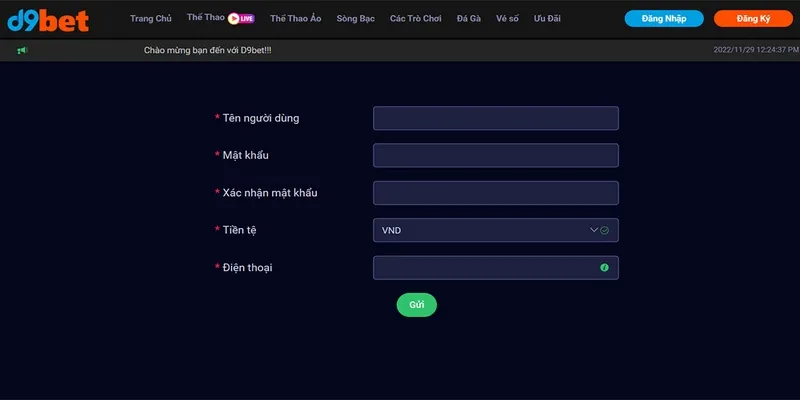Viewport: 800px width, 400px height.
Task: Navigate to Vé số
Action: tap(508, 19)
